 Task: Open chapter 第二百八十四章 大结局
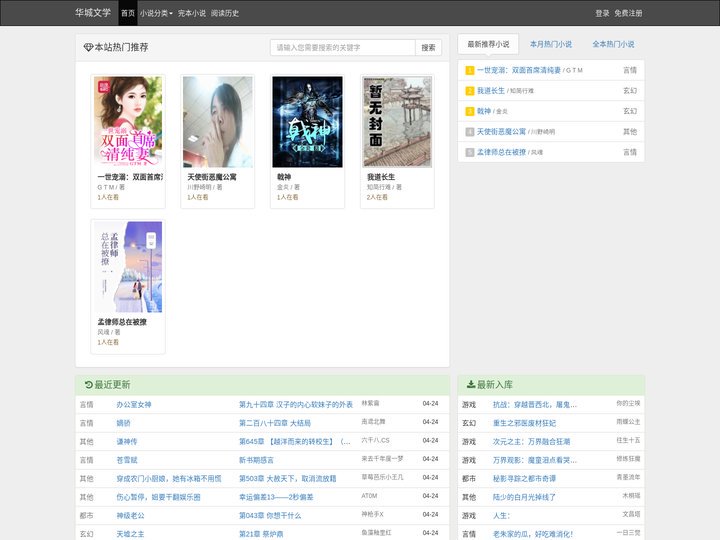click(x=275, y=423)
